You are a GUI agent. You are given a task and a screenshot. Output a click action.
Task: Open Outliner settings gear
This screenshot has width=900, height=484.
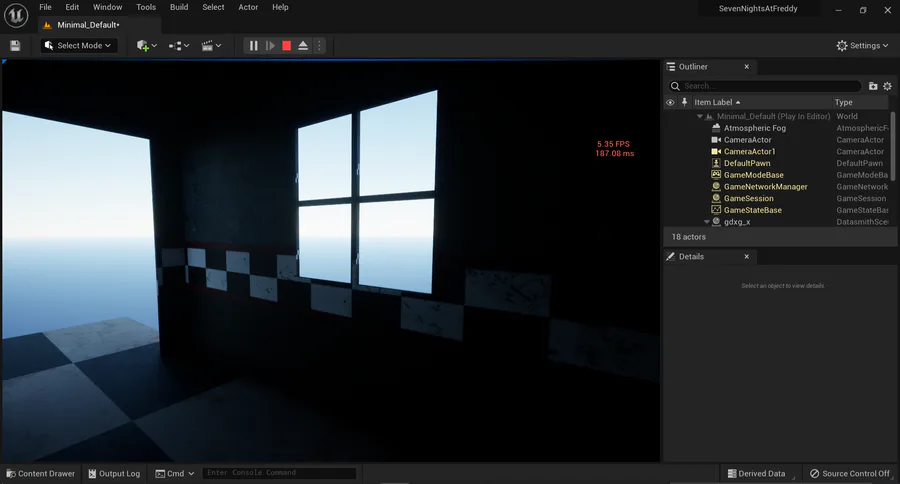point(887,86)
